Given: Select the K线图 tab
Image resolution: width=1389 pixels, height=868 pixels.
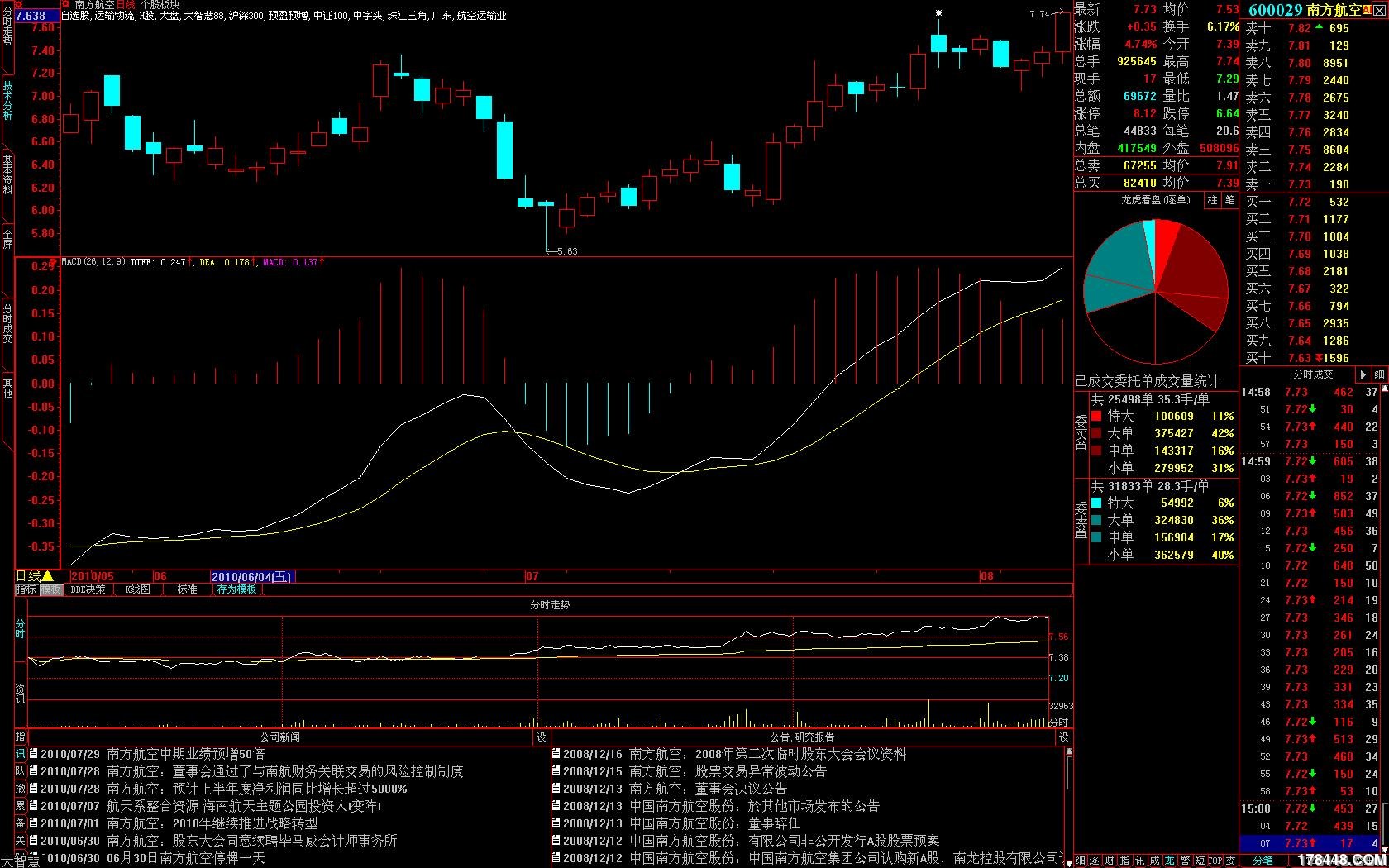Looking at the screenshot, I should point(137,589).
